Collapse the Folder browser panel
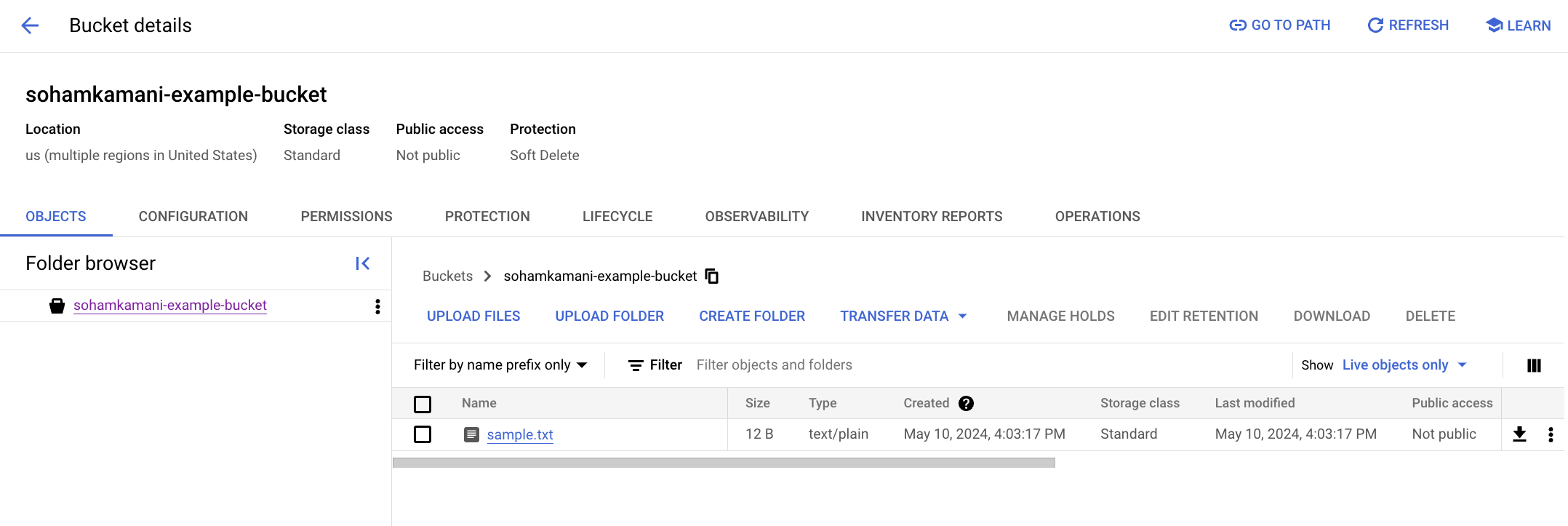Image resolution: width=1568 pixels, height=526 pixels. tap(362, 263)
